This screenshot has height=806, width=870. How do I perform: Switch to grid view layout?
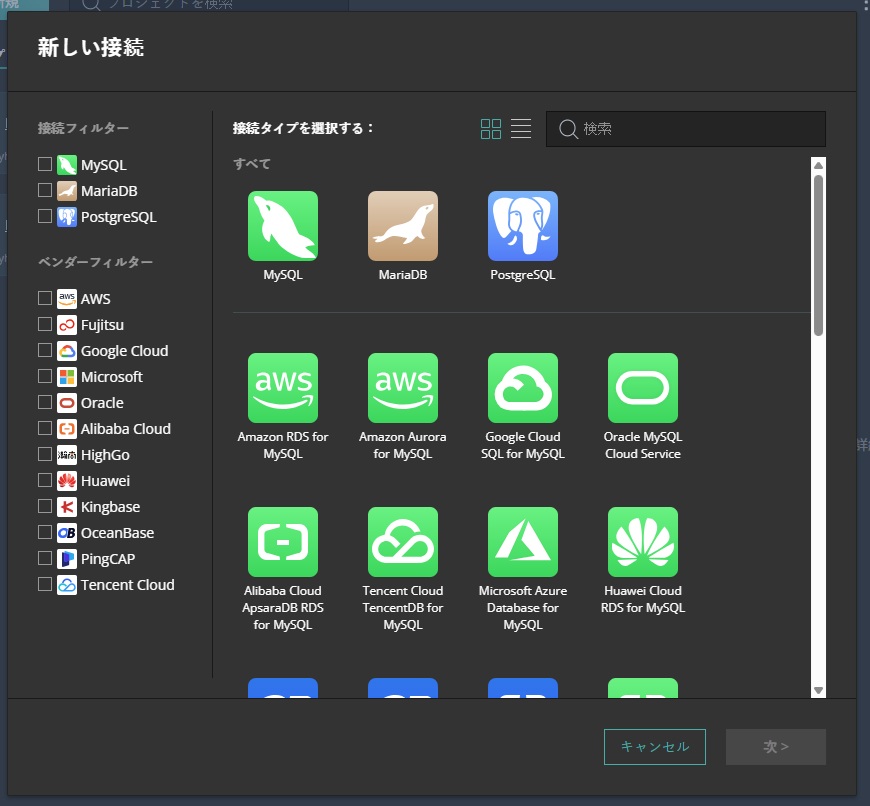tap(491, 129)
